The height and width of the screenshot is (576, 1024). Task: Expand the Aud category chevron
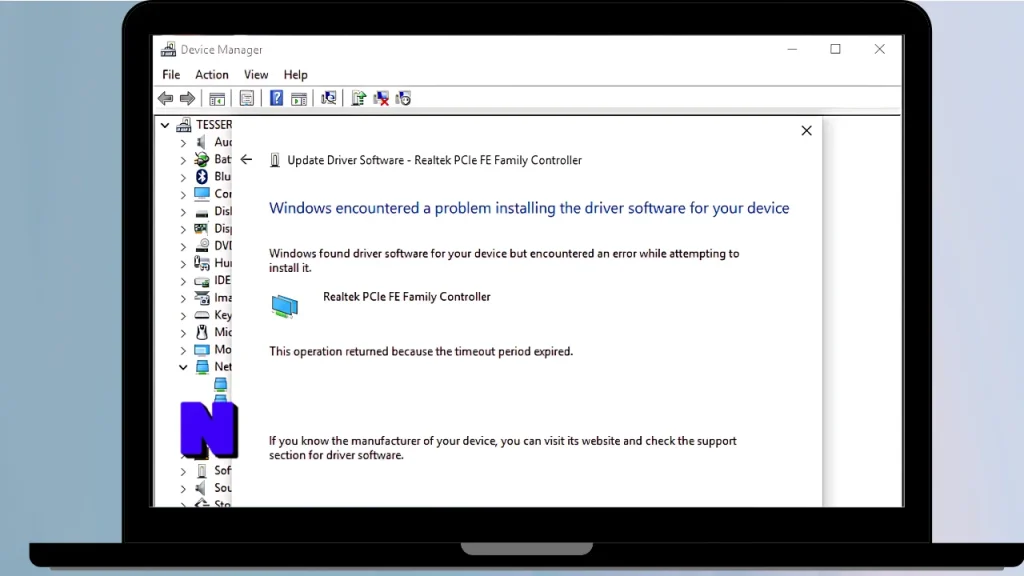coord(183,142)
